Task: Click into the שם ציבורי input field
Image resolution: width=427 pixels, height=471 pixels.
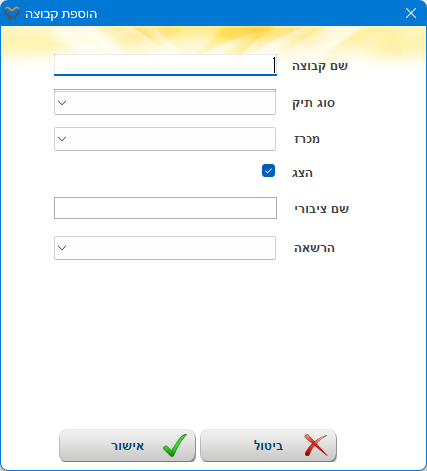Action: click(x=165, y=208)
